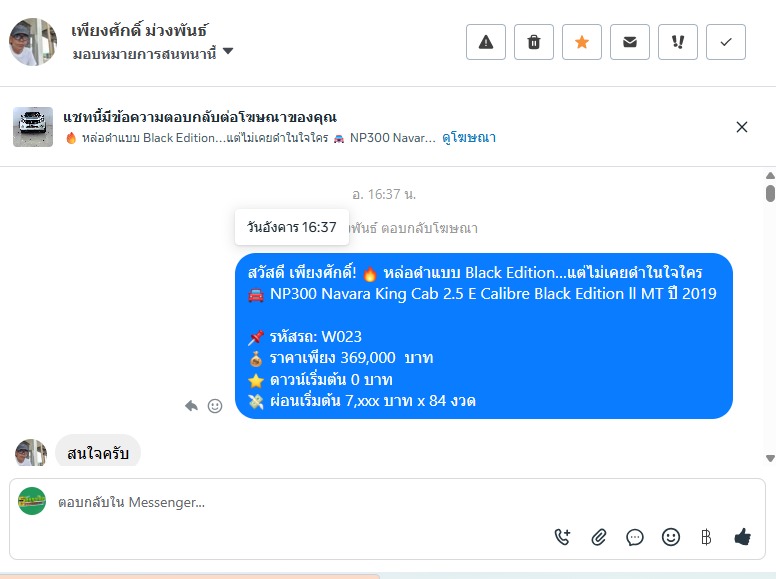This screenshot has height=579, width=776.
Task: Mark conversation as spam with warning icon
Action: 485,42
